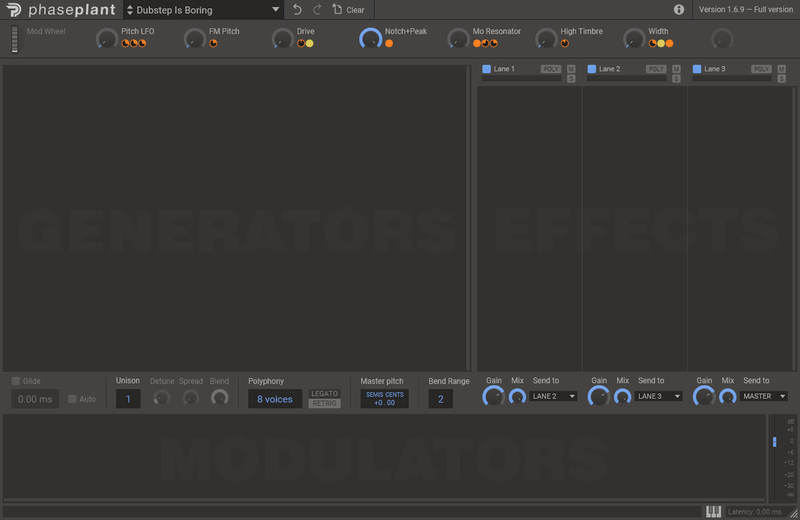Solo Lane 2 with S button

click(676, 78)
